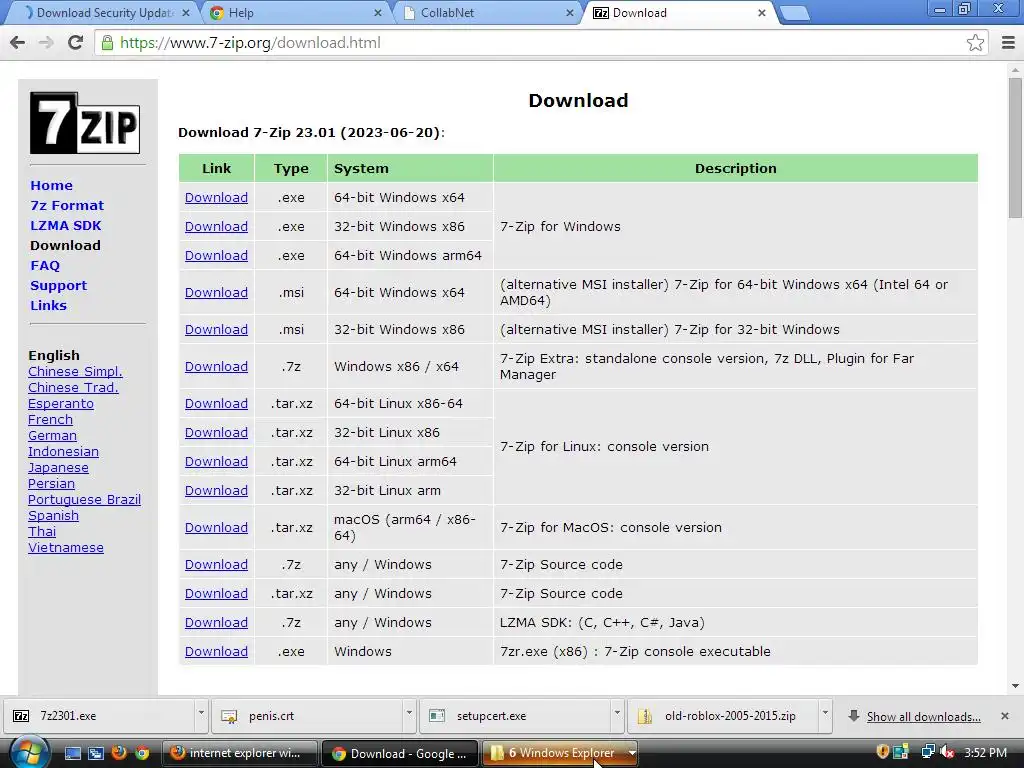Open Support sidebar link

click(58, 285)
